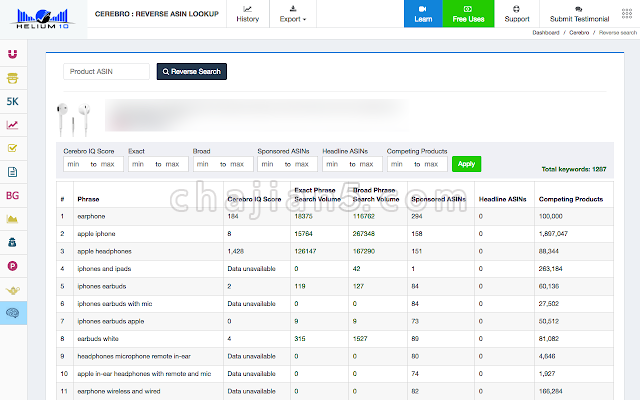Click Sponsored ASINs min filter field
640x400 pixels.
pos(269,164)
